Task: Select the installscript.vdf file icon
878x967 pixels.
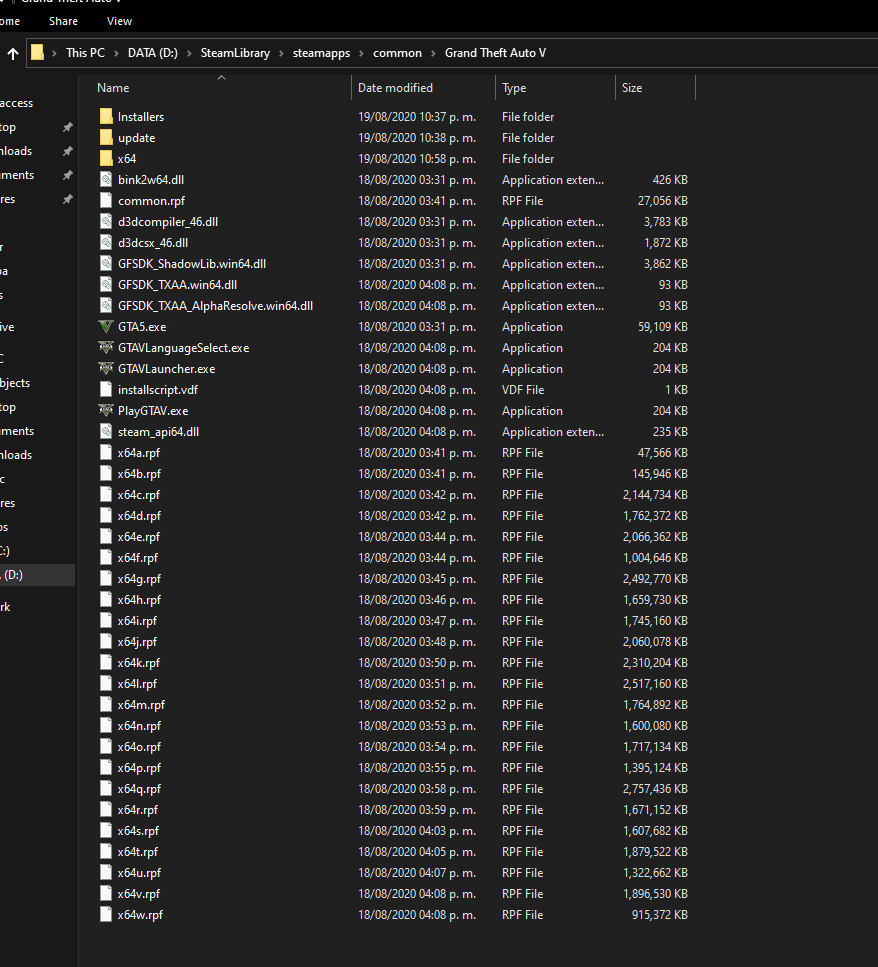Action: tap(107, 390)
